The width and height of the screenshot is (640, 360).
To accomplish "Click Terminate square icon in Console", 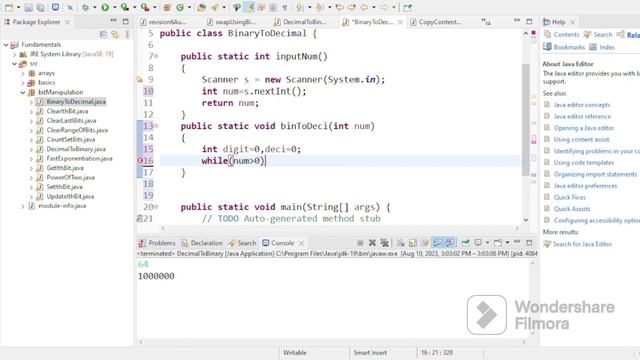I will coord(360,243).
